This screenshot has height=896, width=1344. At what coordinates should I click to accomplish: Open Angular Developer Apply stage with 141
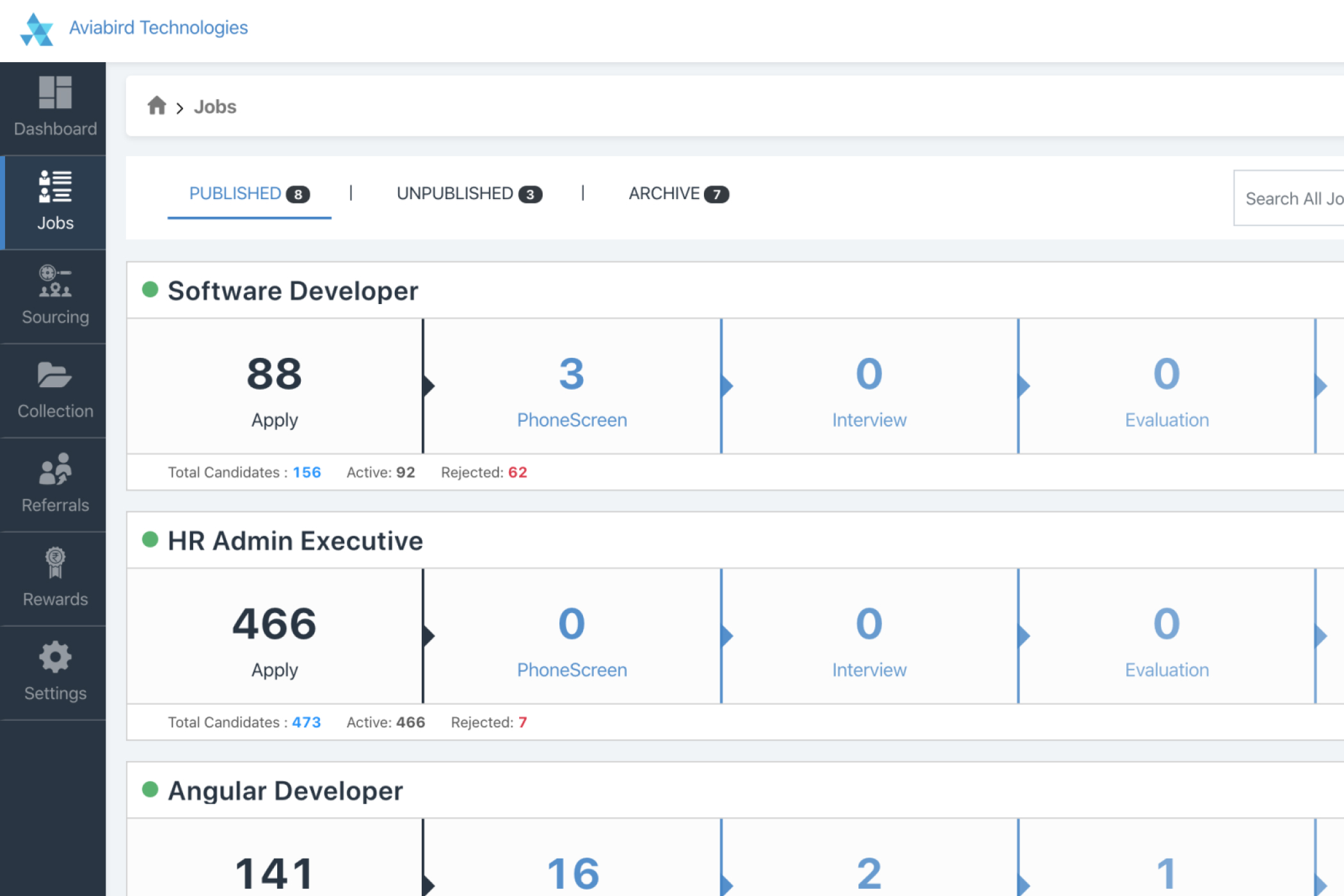click(275, 858)
